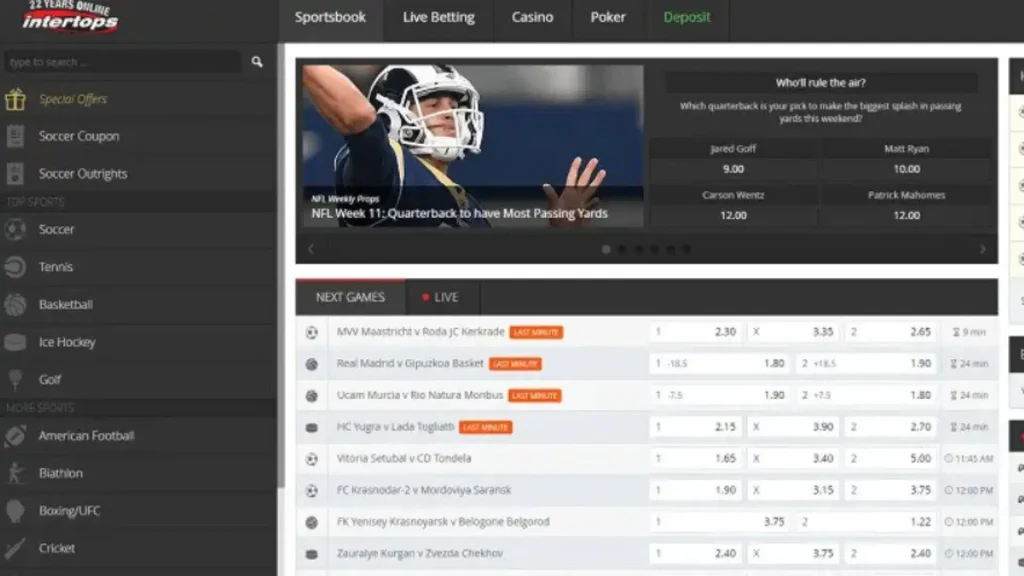Click the green Deposit link
Viewport: 1024px width, 576px height.
coord(686,18)
